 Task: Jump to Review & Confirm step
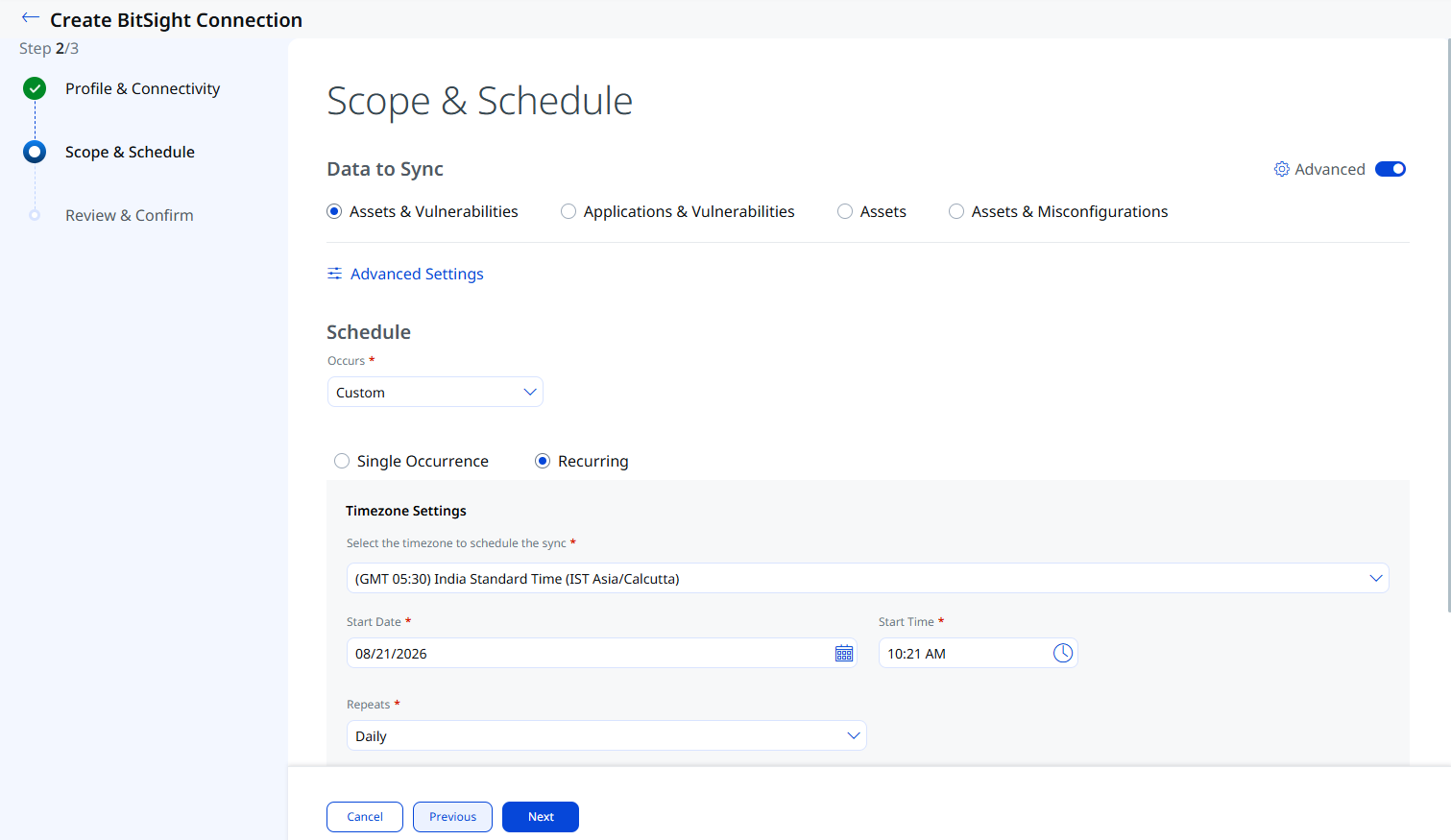(130, 215)
